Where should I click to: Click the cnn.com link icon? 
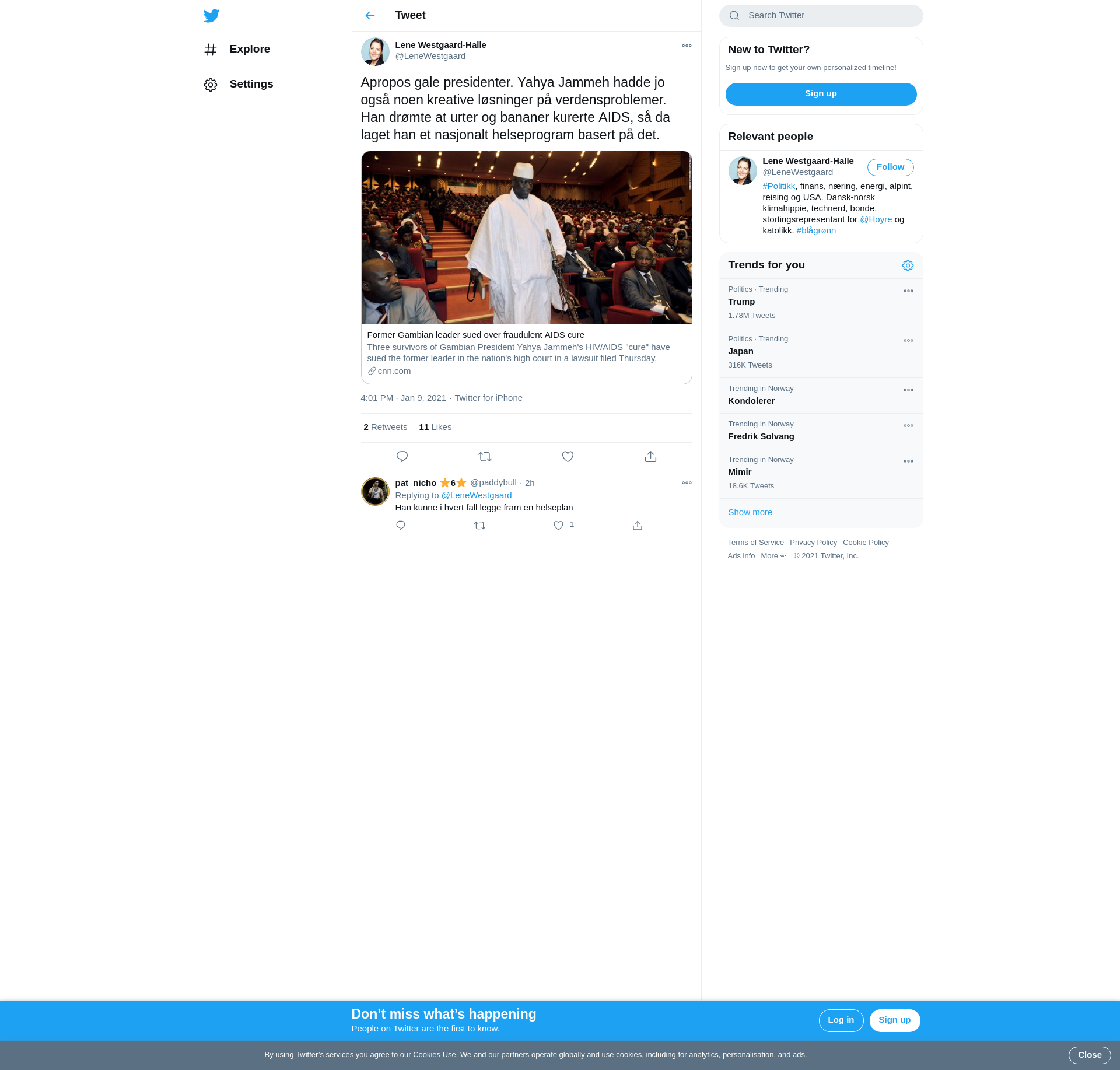tap(372, 371)
